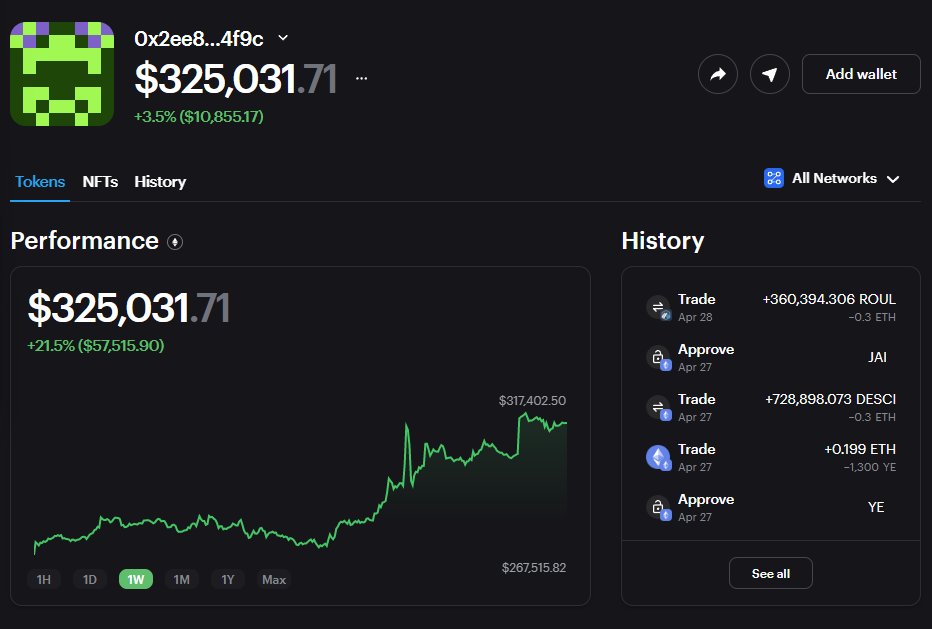Click the All Networks grid icon
The image size is (932, 629).
(x=773, y=178)
